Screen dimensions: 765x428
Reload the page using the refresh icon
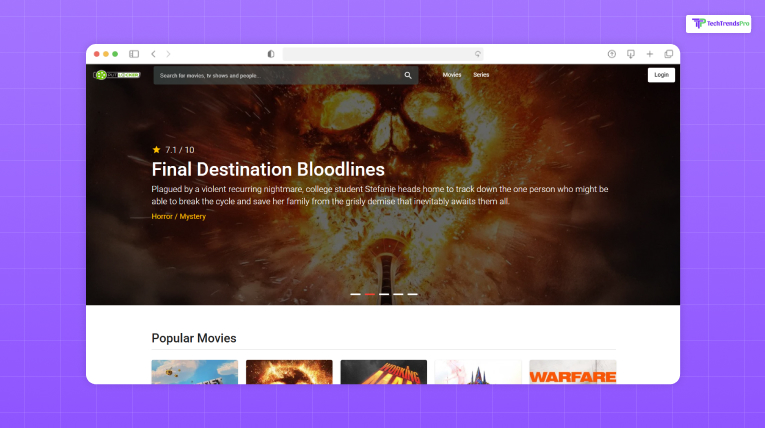point(478,54)
